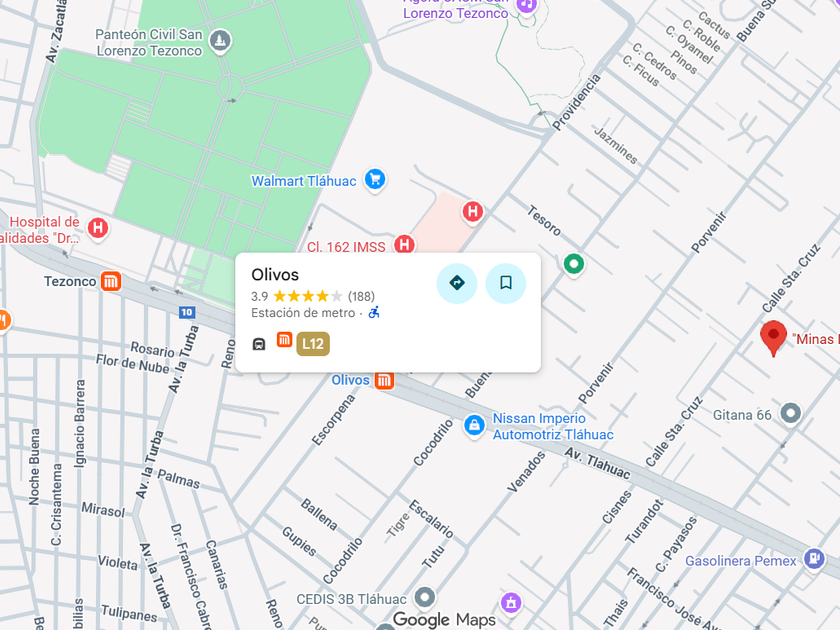The image size is (840, 630).
Task: Save Olivos using the bookmark icon
Action: (506, 283)
